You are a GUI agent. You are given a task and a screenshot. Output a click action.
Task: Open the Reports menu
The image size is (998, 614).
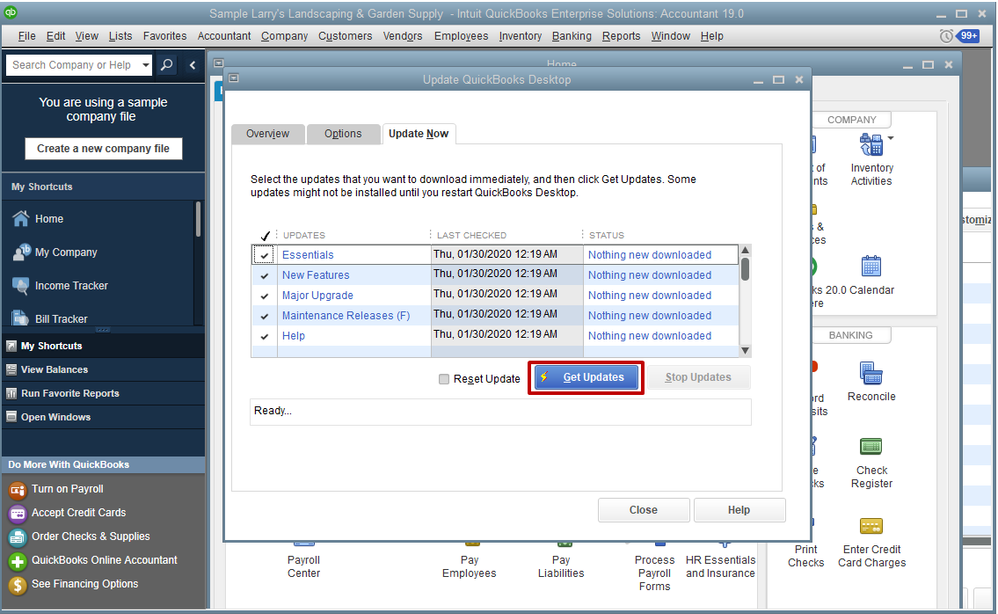(x=621, y=36)
